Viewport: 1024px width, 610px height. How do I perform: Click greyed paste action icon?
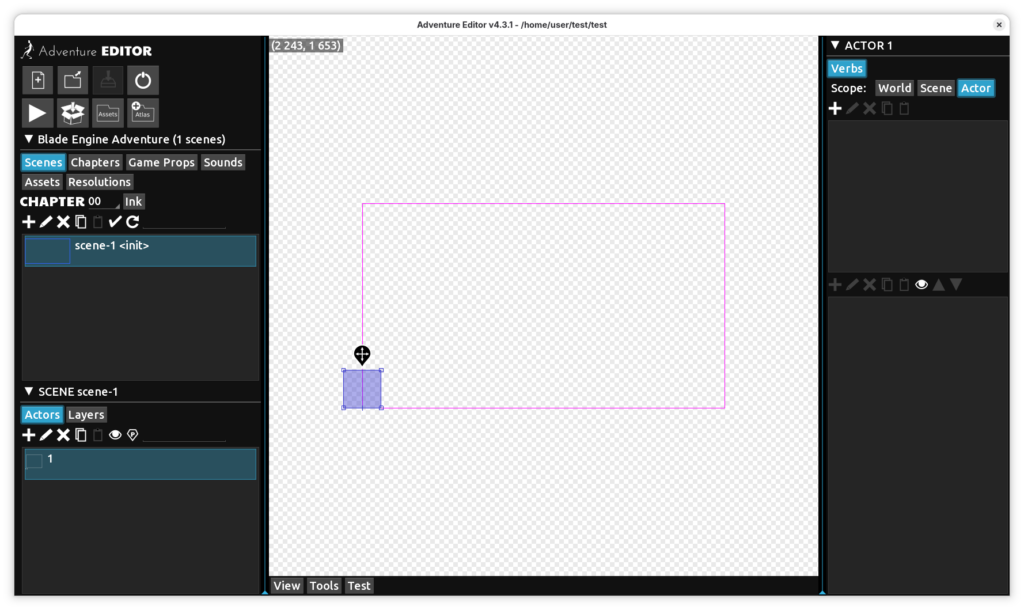click(904, 285)
